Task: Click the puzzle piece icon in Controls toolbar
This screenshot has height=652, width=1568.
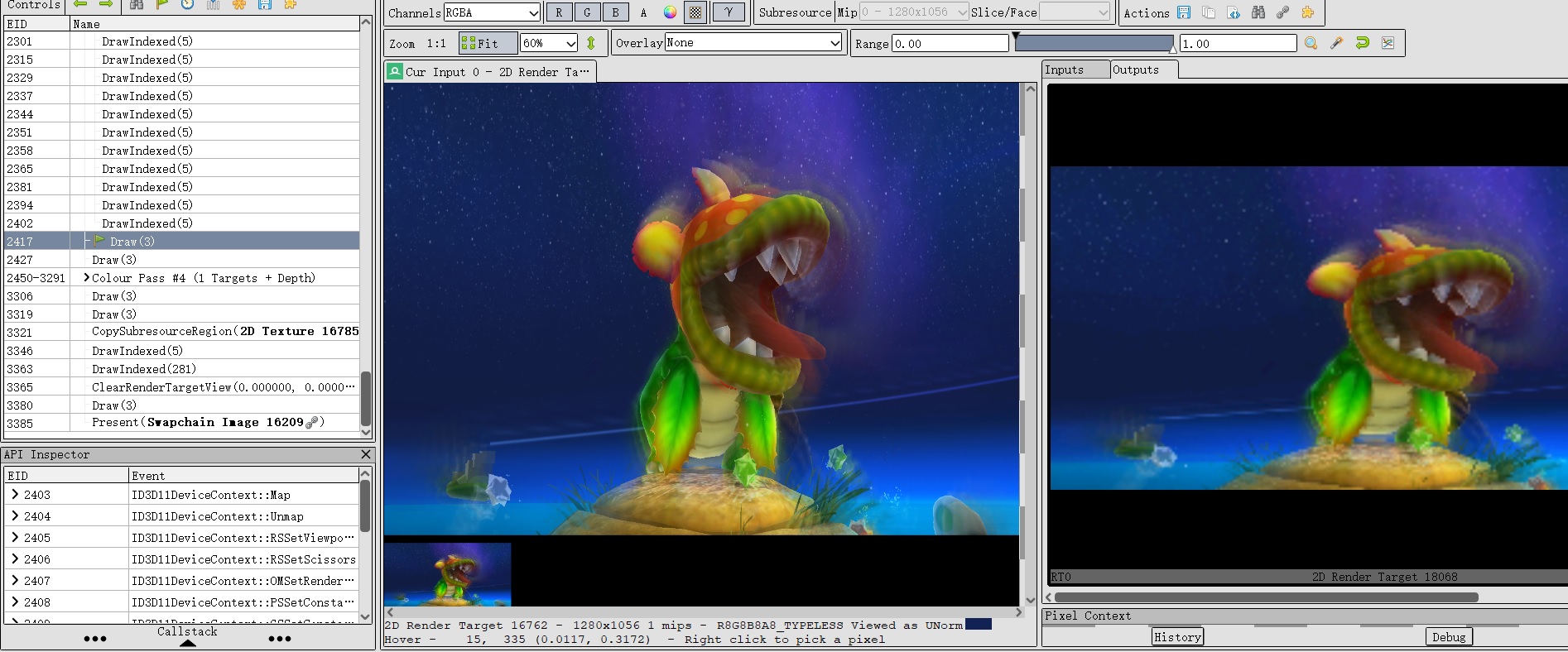Action: coord(291,4)
